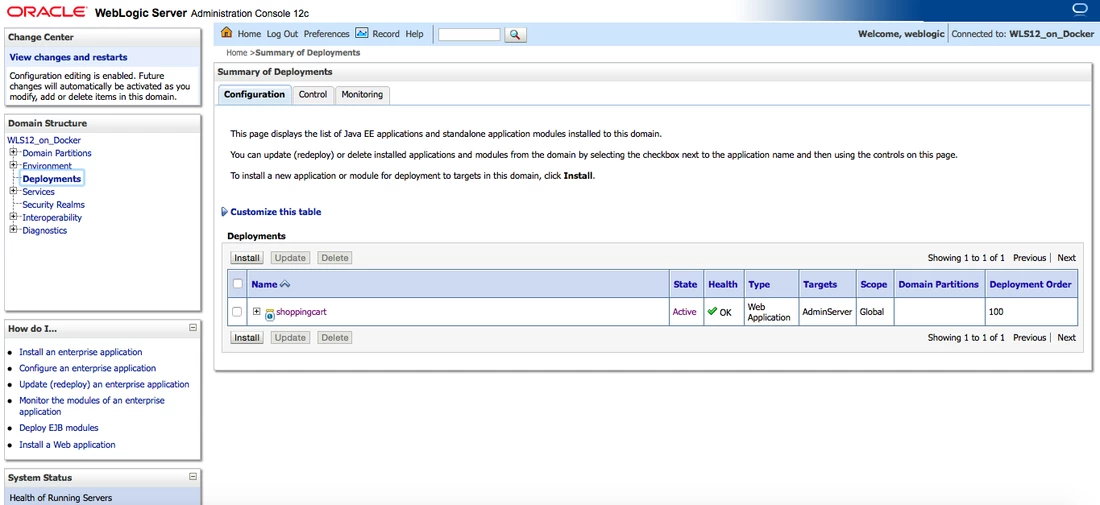Click the search input field
Image resolution: width=1100 pixels, height=505 pixels.
(x=469, y=34)
